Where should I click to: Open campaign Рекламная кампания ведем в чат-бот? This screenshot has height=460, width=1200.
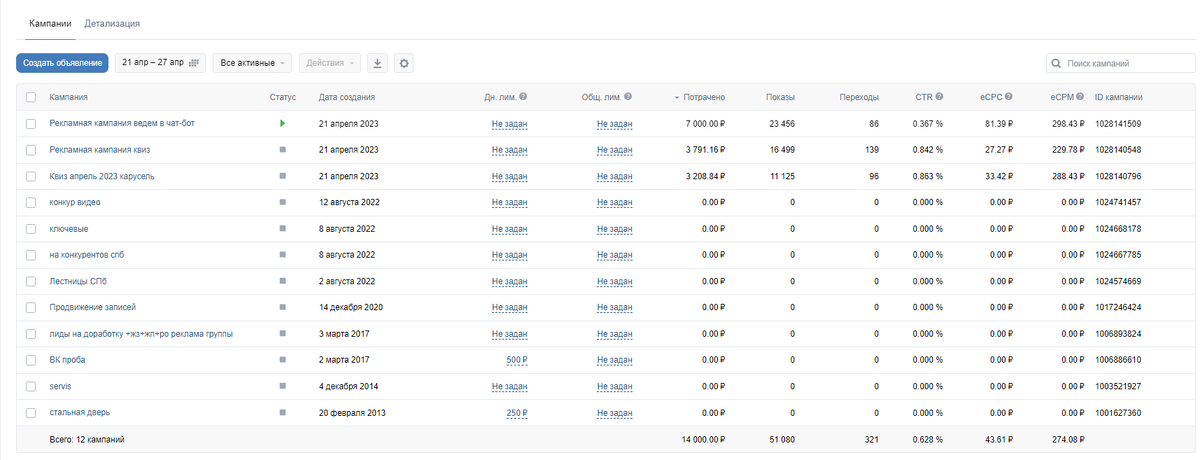pos(120,124)
